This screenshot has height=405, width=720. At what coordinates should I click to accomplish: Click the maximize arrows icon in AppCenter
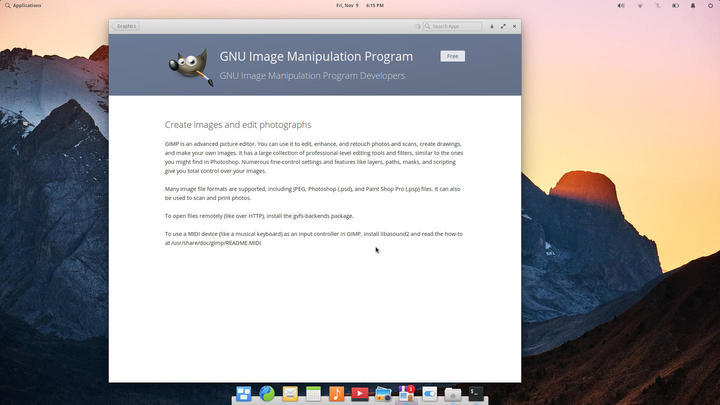[503, 26]
